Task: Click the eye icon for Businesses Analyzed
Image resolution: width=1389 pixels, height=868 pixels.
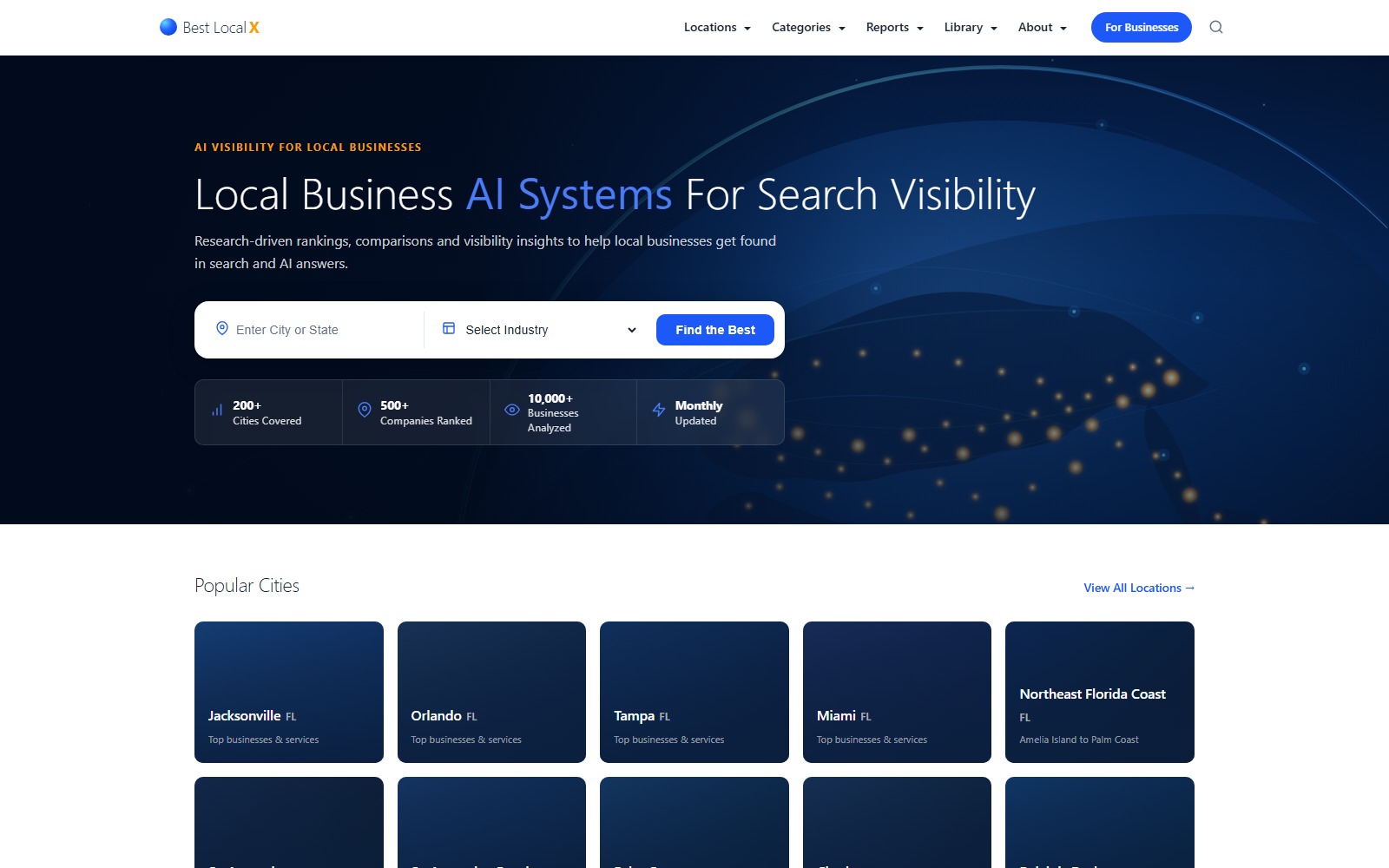Action: [512, 410]
